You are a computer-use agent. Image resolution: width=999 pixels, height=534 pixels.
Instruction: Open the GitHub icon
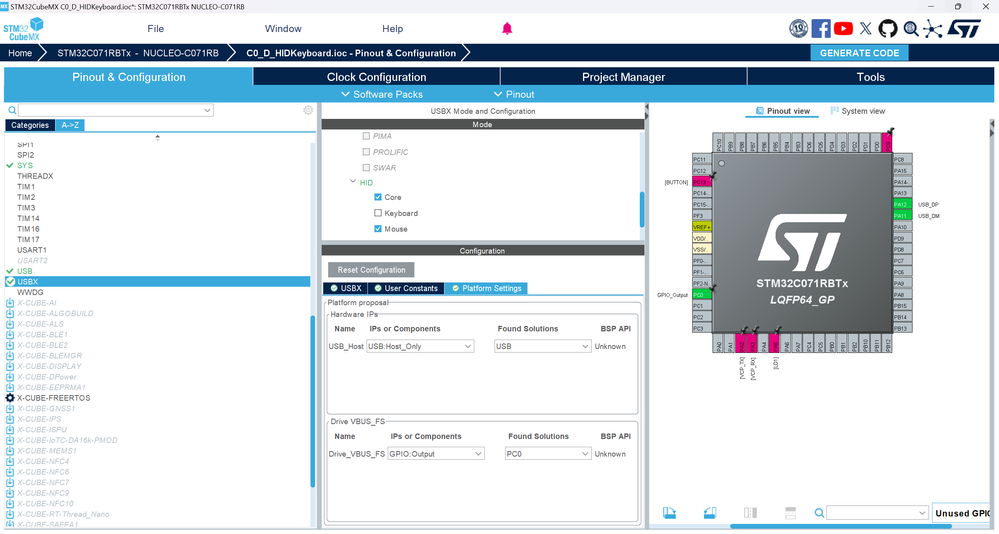888,29
